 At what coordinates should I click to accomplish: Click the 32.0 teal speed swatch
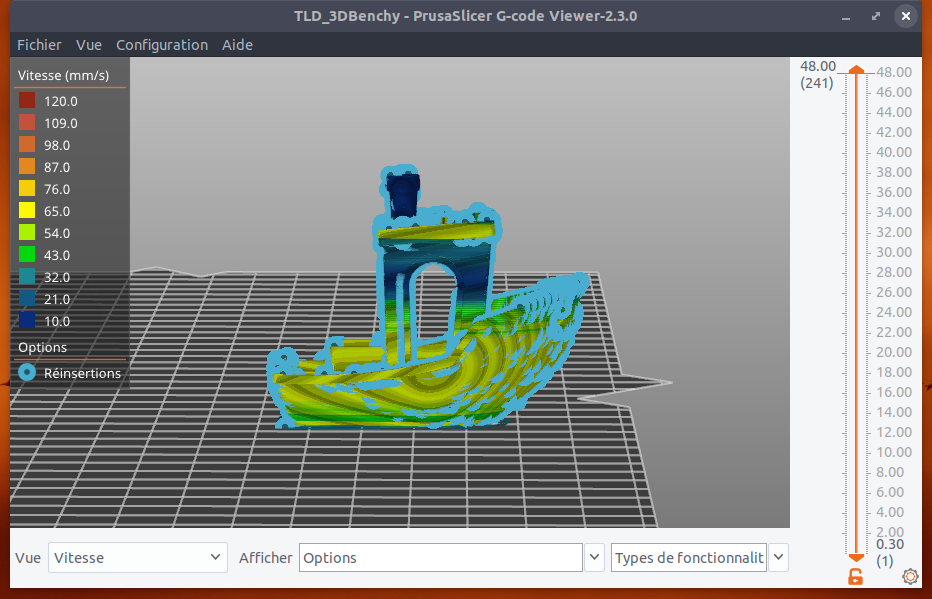[27, 276]
